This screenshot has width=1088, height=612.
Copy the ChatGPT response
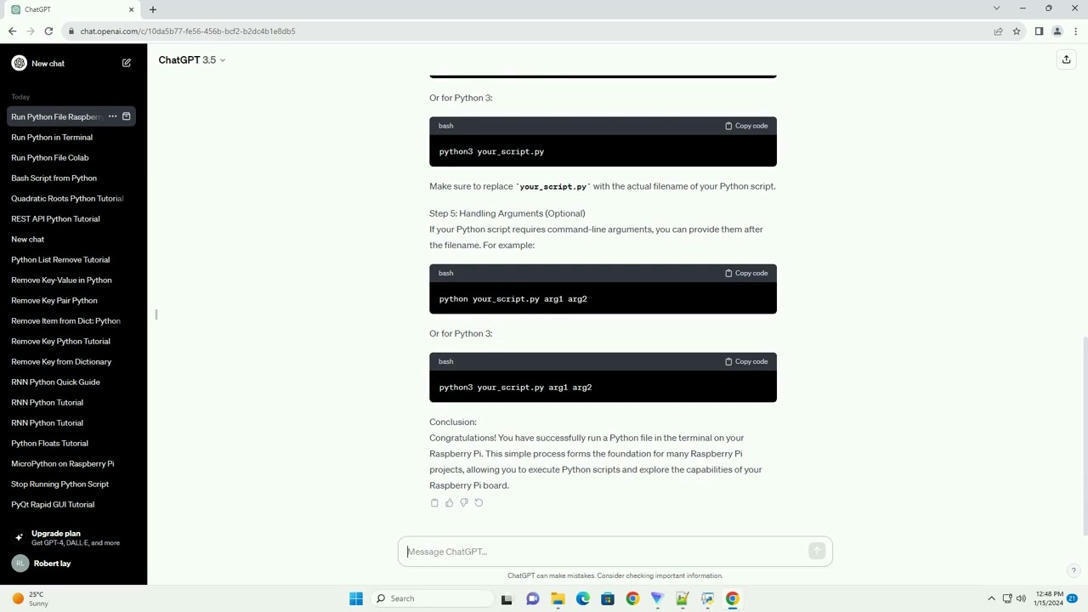435,502
